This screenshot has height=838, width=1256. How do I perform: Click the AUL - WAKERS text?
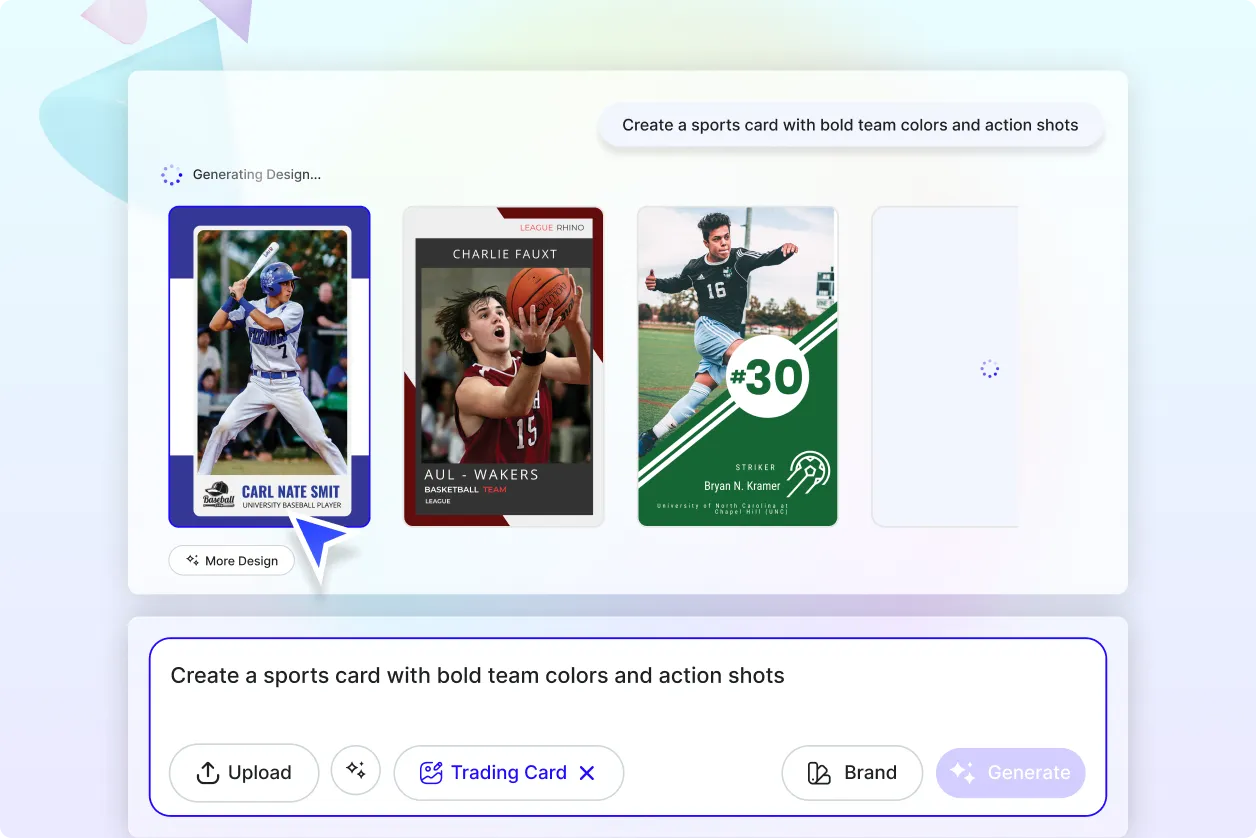tap(482, 474)
